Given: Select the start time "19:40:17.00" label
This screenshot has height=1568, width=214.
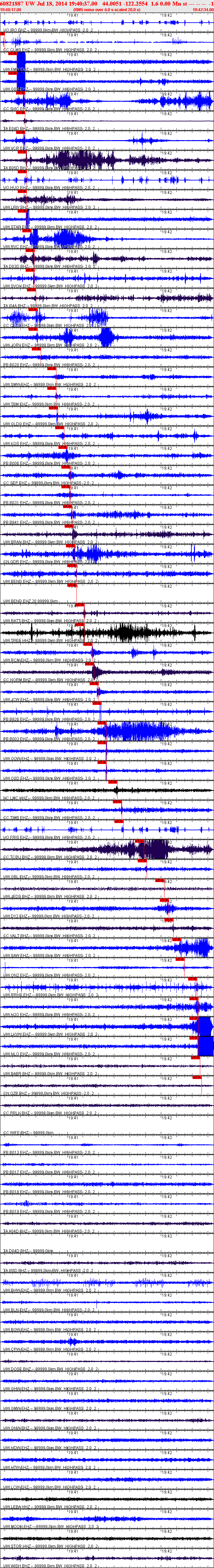Looking at the screenshot, I should point(11,10).
